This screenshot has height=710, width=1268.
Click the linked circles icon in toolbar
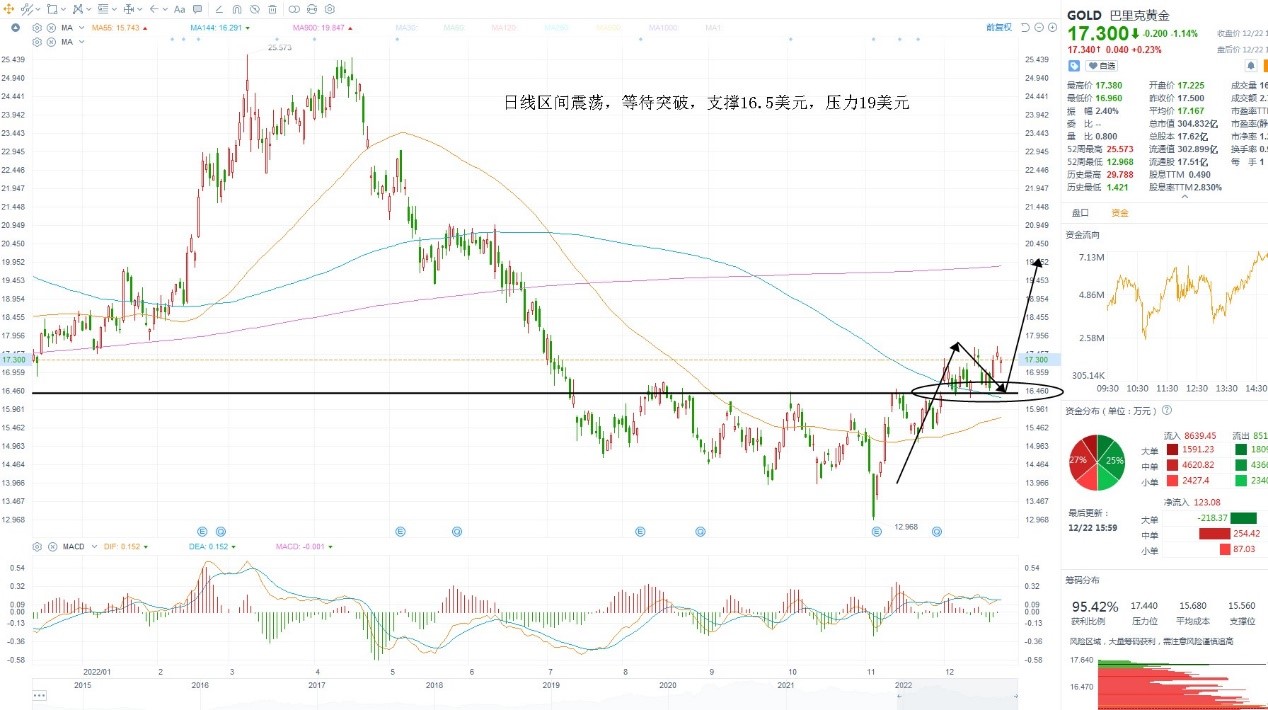[x=293, y=9]
